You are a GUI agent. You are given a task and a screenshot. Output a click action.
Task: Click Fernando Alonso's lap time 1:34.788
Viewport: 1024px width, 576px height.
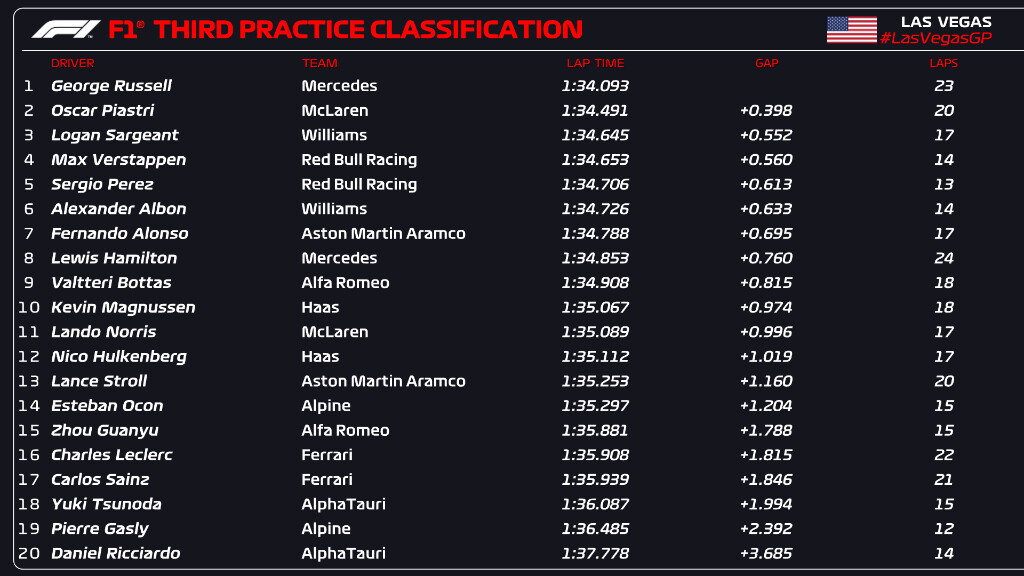[595, 233]
